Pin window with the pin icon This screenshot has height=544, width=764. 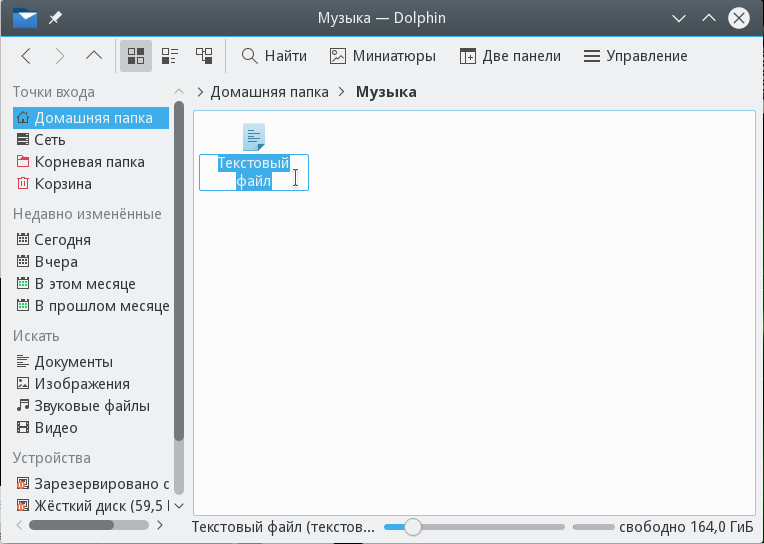click(x=54, y=18)
